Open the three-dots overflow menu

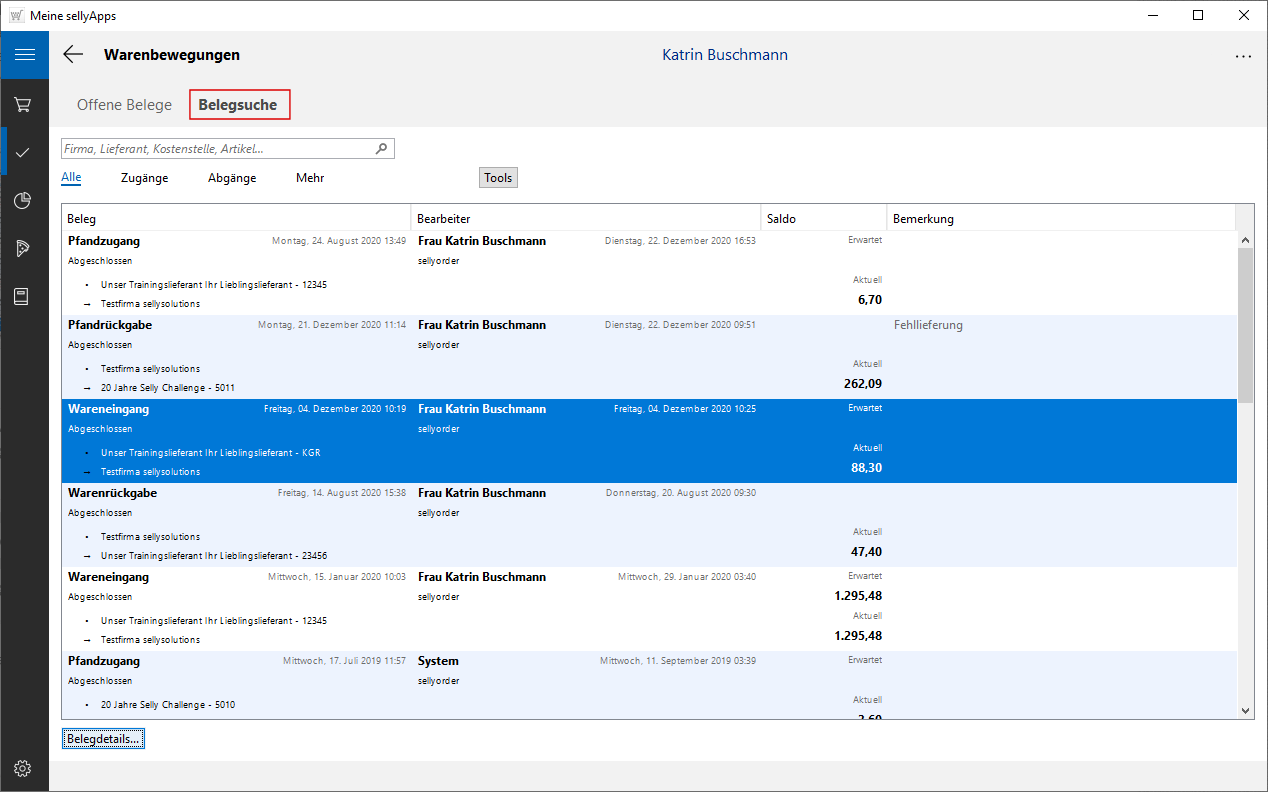(x=1243, y=56)
